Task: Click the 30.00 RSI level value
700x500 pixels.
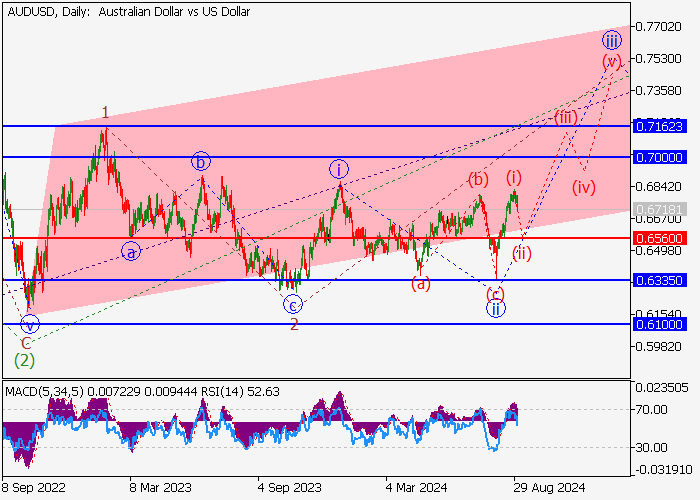Action: pos(652,447)
